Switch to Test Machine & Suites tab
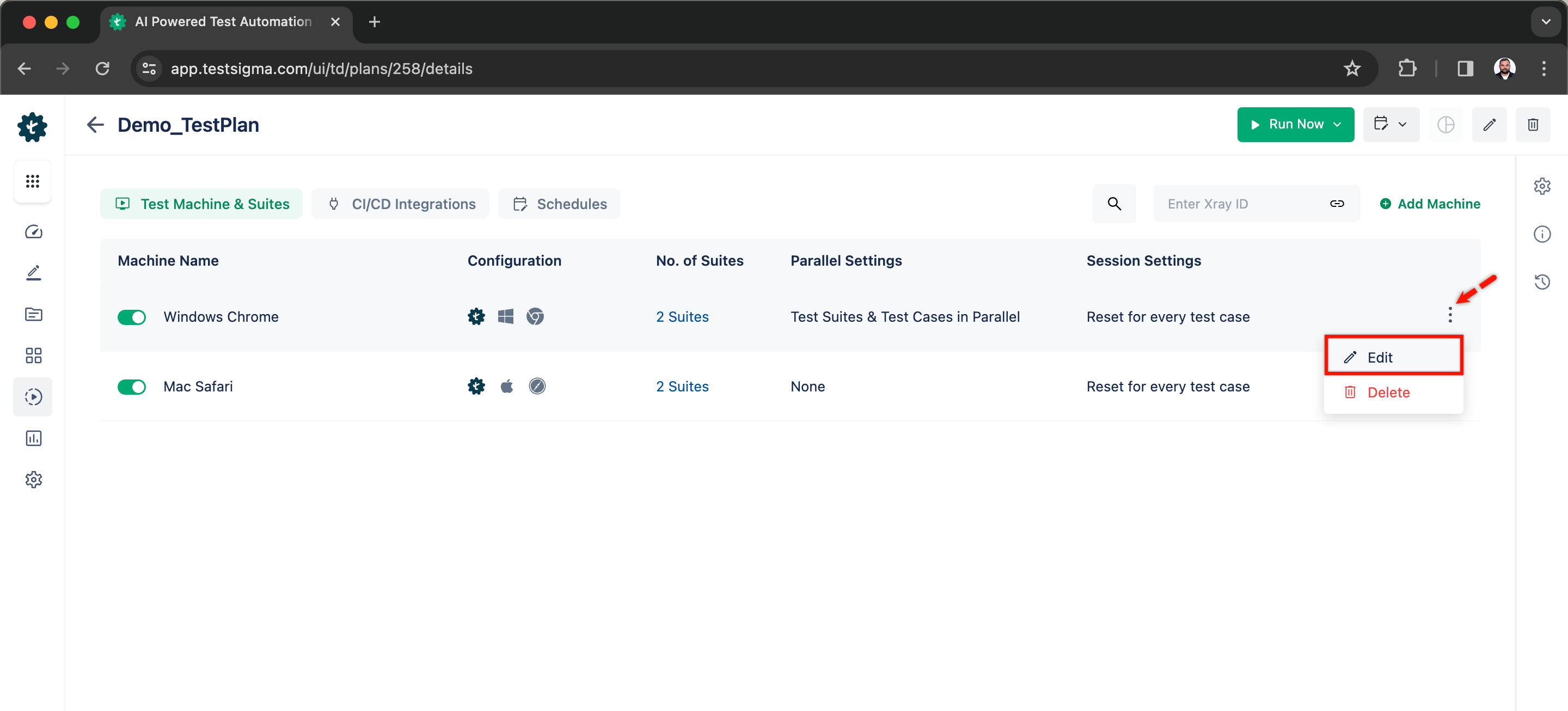The width and height of the screenshot is (1568, 711). (x=201, y=204)
